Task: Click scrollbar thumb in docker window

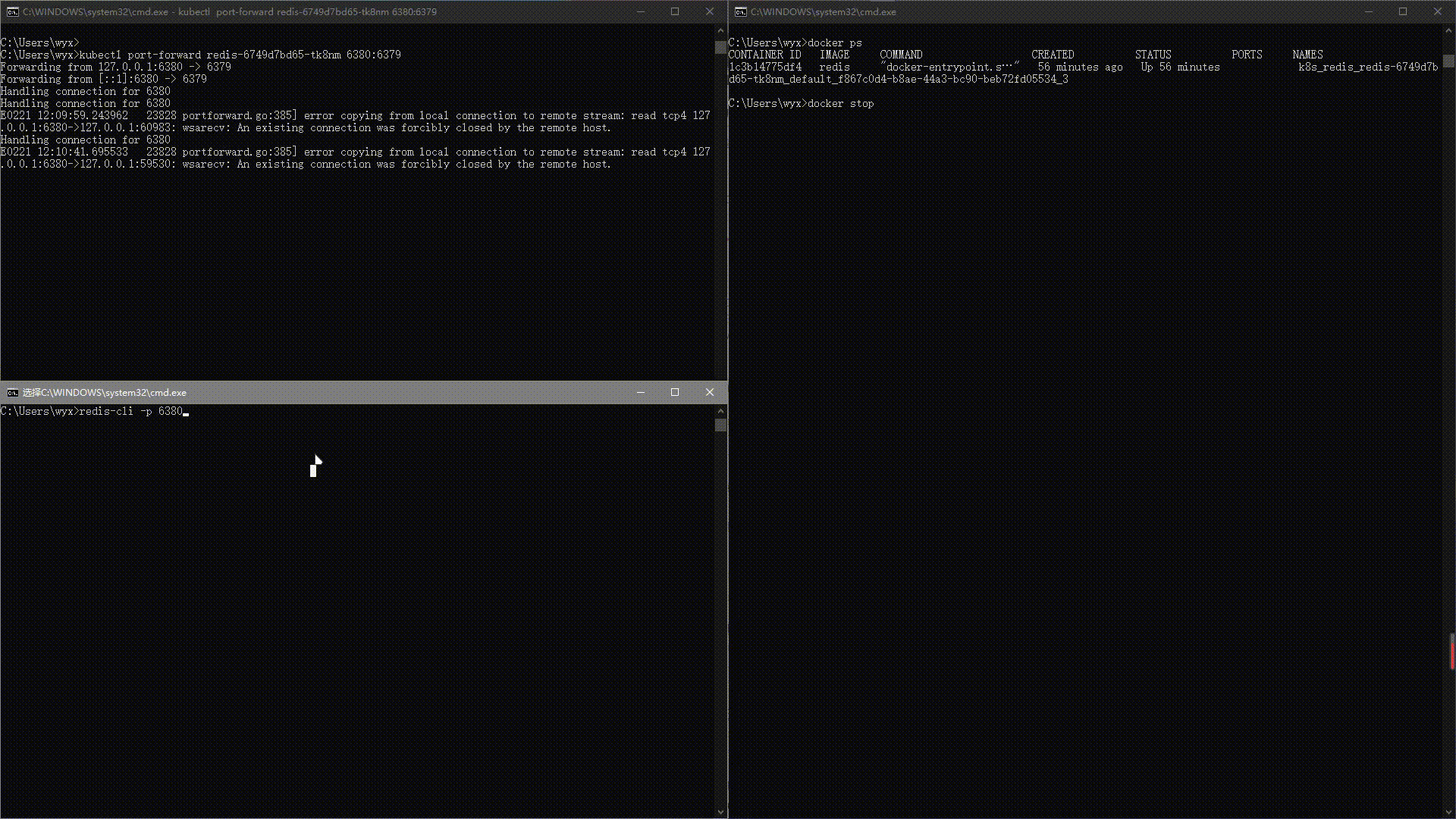Action: click(1448, 61)
